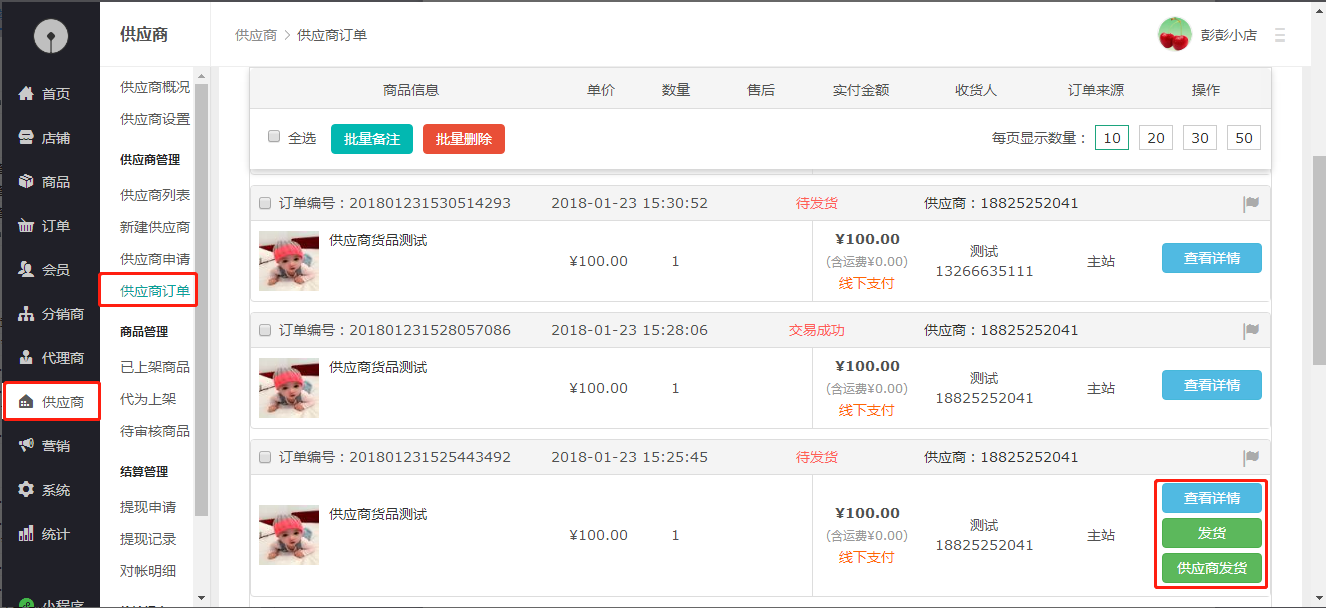The height and width of the screenshot is (608, 1326).
Task: Open the top-right hamburger menu
Action: tap(1280, 35)
